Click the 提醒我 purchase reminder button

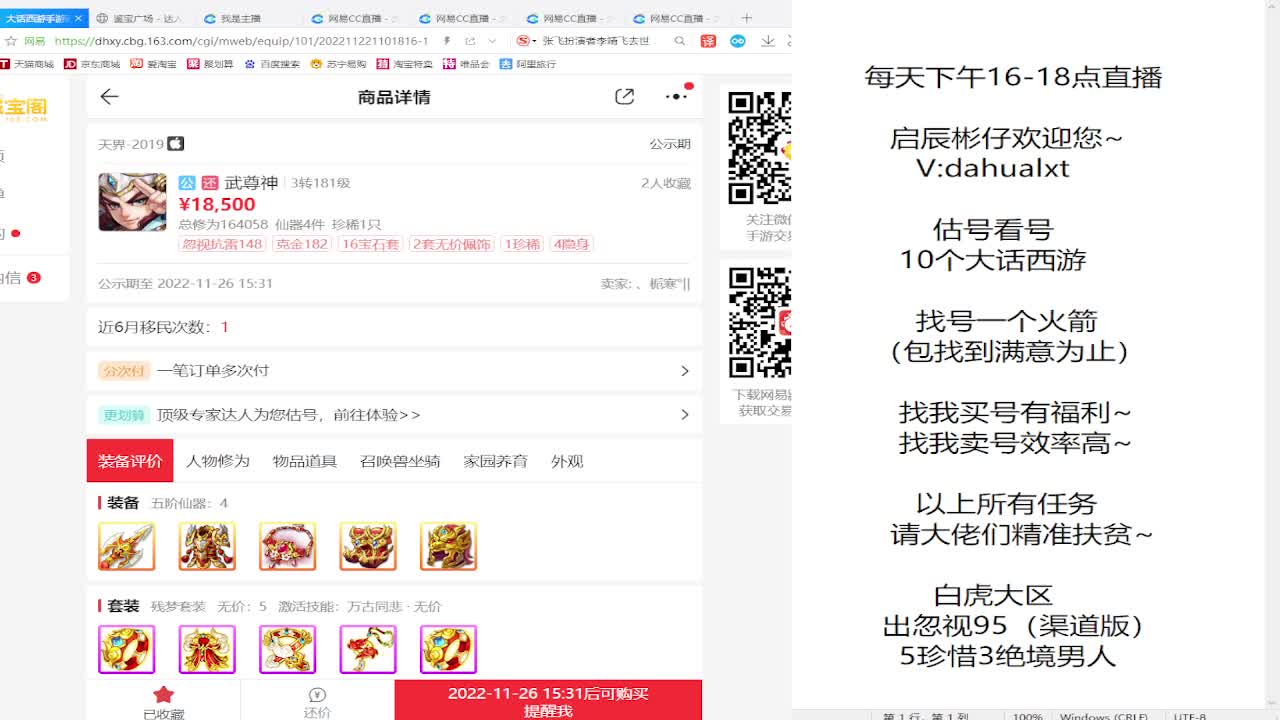(x=548, y=701)
